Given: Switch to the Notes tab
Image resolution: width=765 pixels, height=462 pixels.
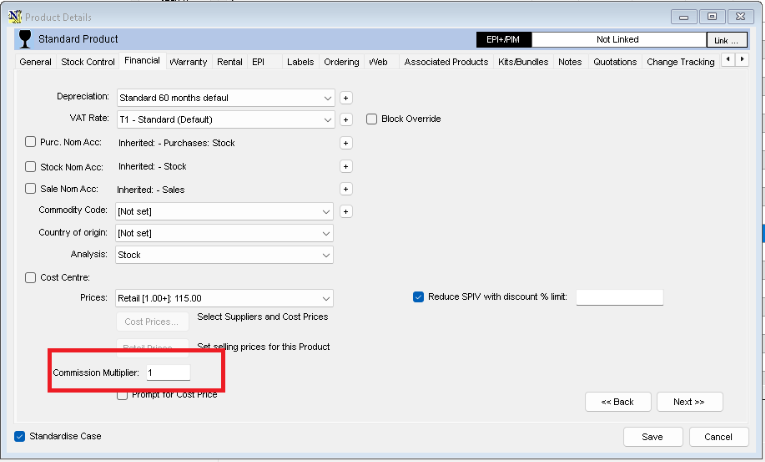Looking at the screenshot, I should tap(570, 62).
